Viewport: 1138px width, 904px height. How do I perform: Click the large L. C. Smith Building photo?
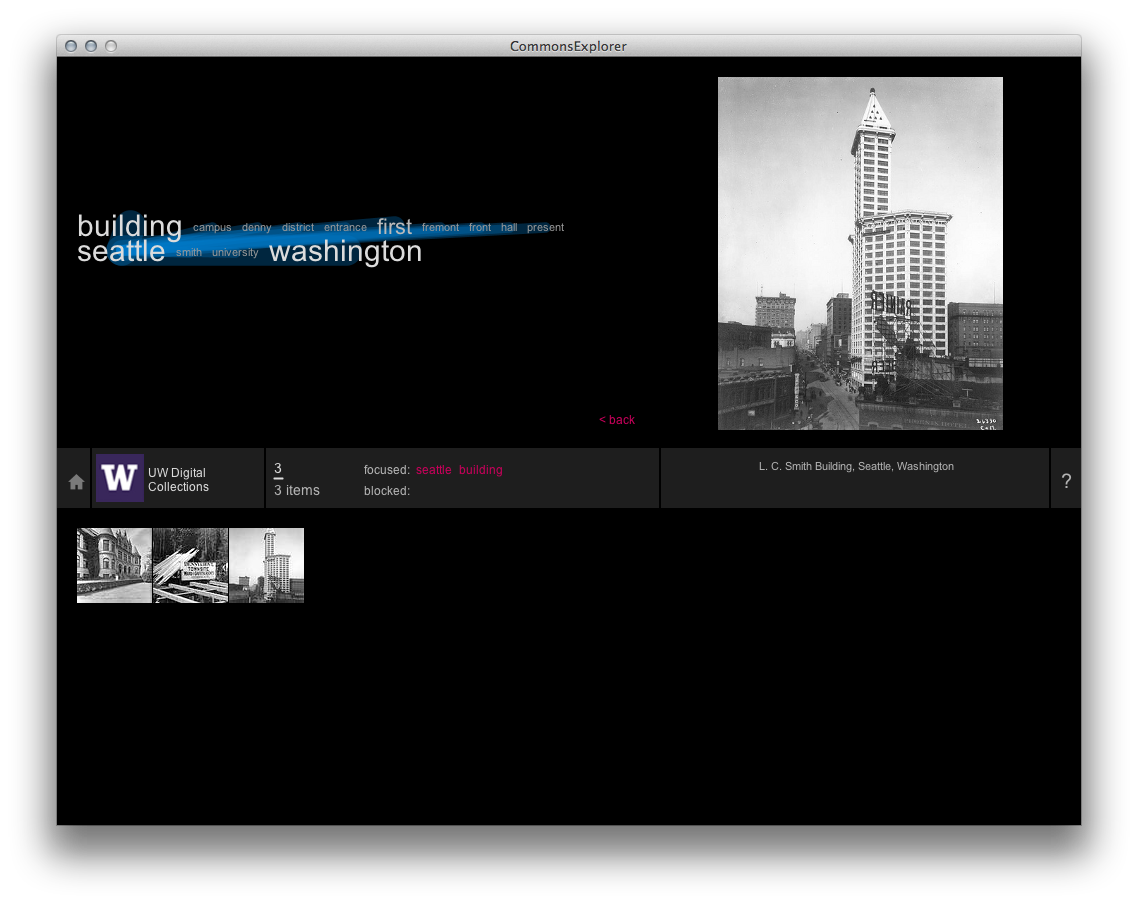(860, 253)
